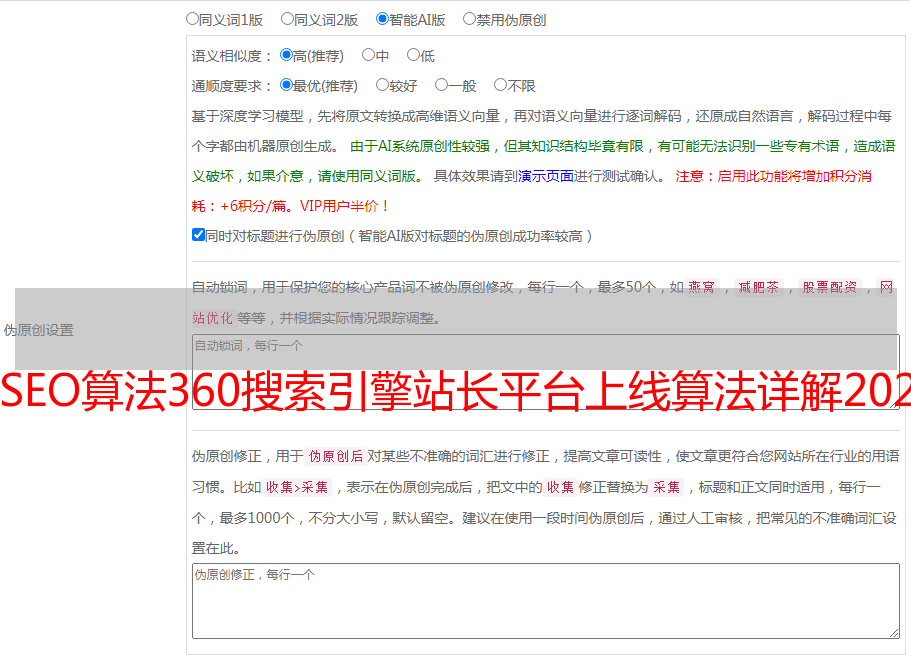911x658 pixels.
Task: Click the 燕窝 example keyword tag
Action: (x=701, y=287)
